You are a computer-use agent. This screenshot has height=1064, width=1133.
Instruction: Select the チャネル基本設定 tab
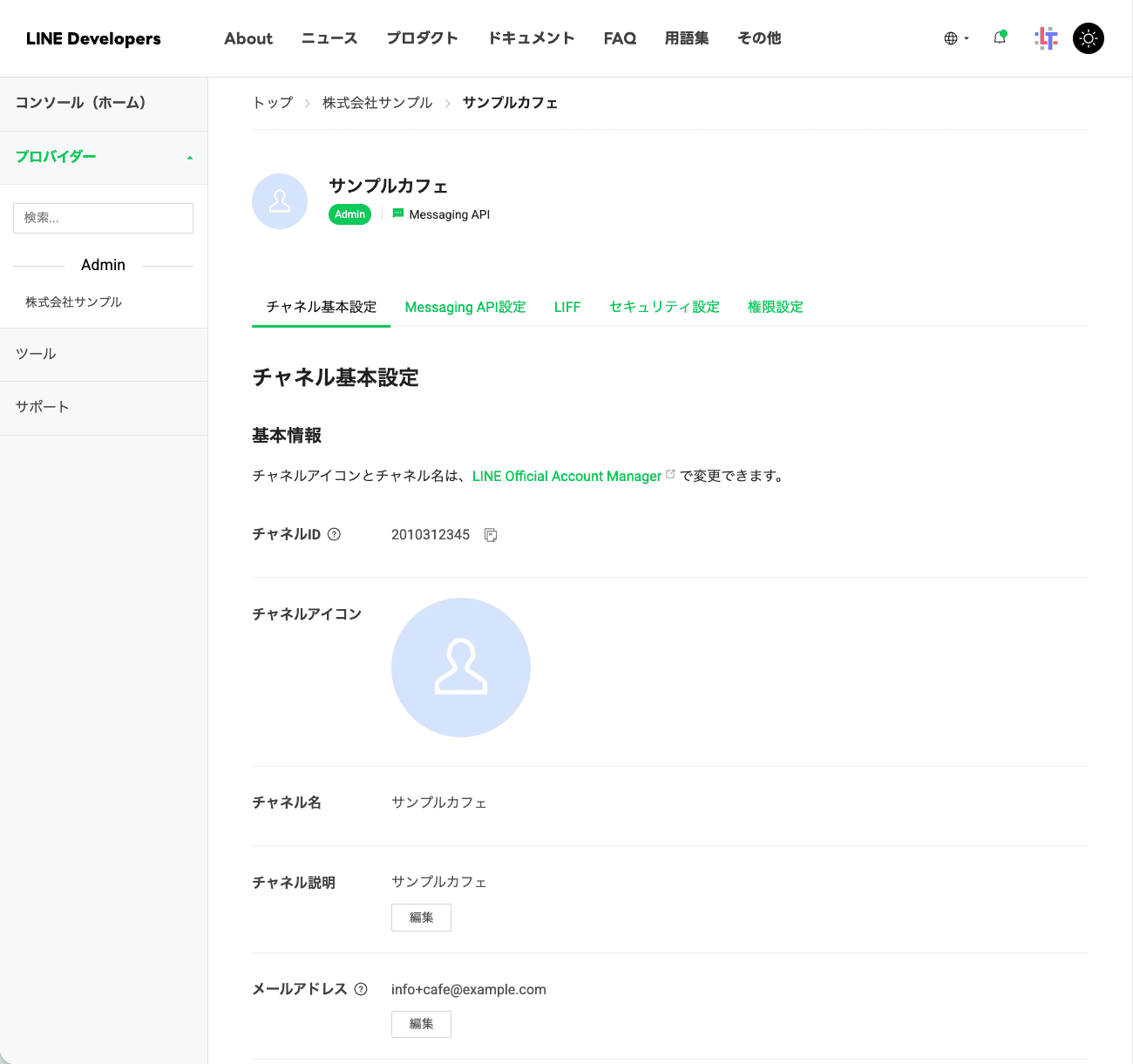(322, 307)
